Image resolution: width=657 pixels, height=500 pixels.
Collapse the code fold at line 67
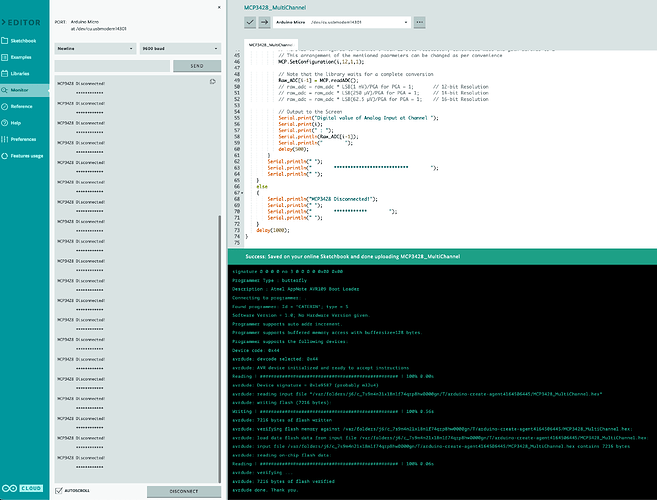(x=242, y=193)
